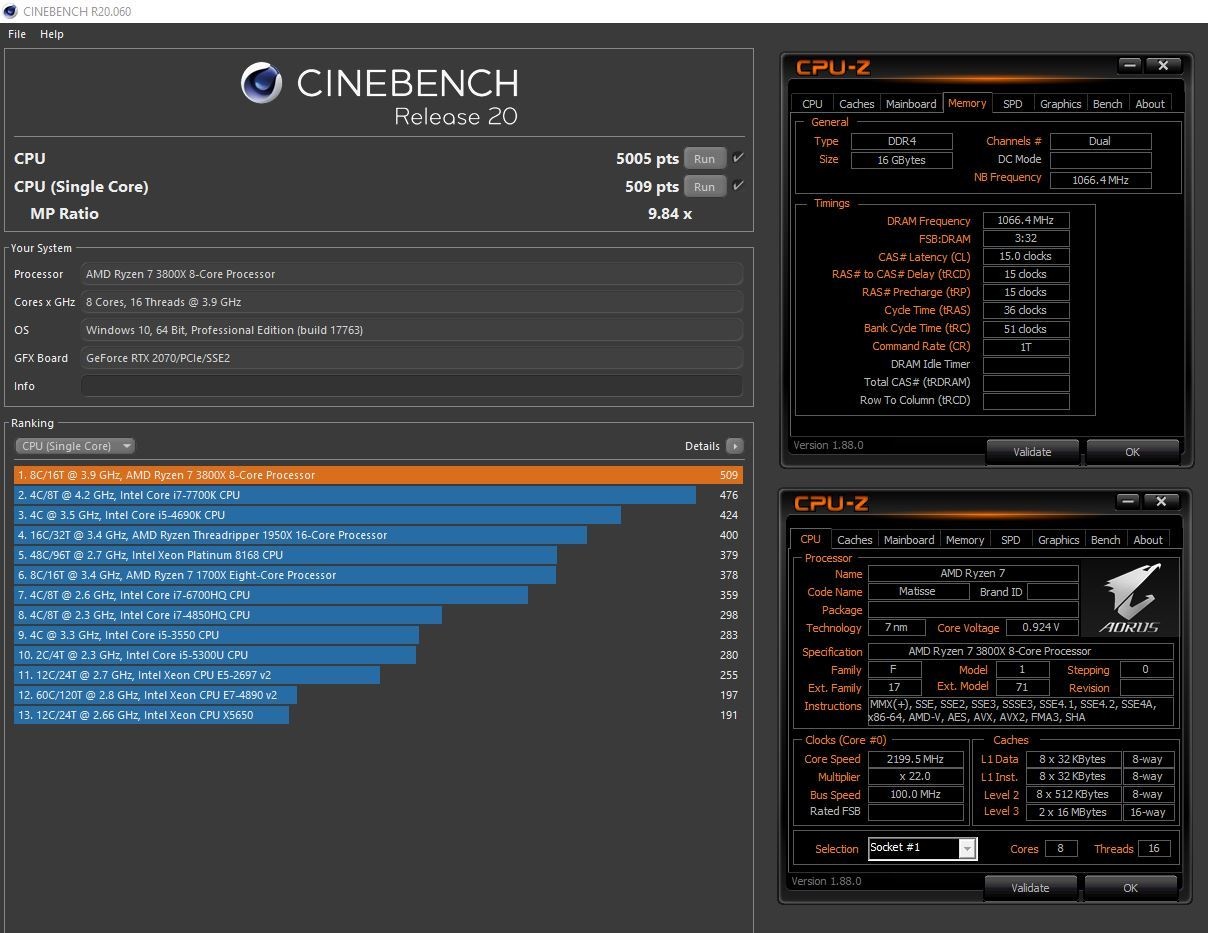This screenshot has width=1208, height=933.
Task: Click the CAS# Latency 15.0 clocks value
Action: click(1026, 257)
